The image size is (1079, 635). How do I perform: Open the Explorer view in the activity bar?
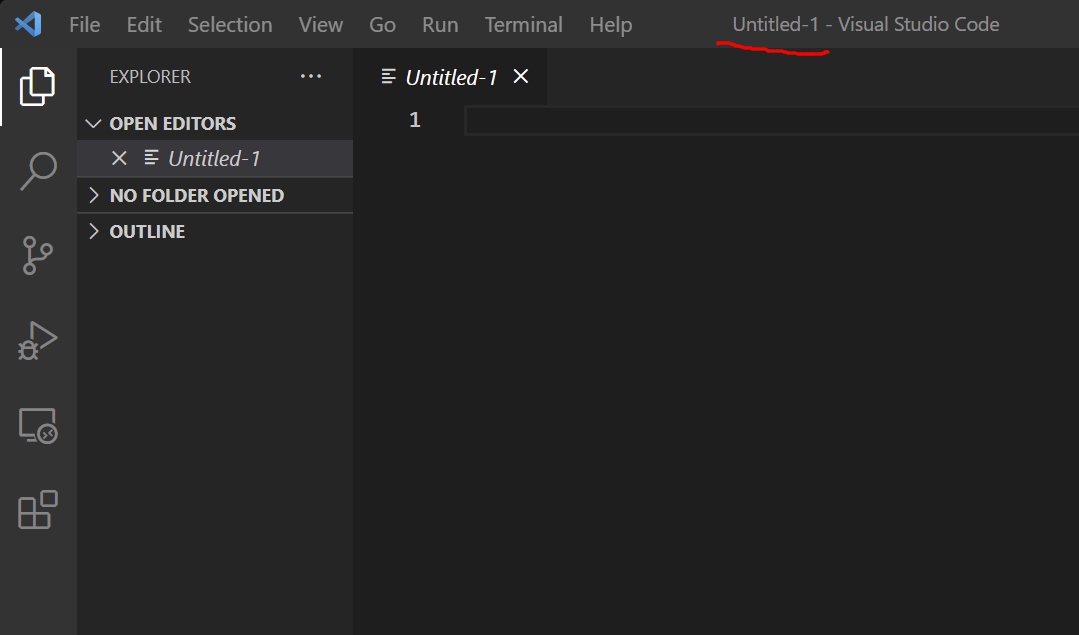pyautogui.click(x=38, y=86)
